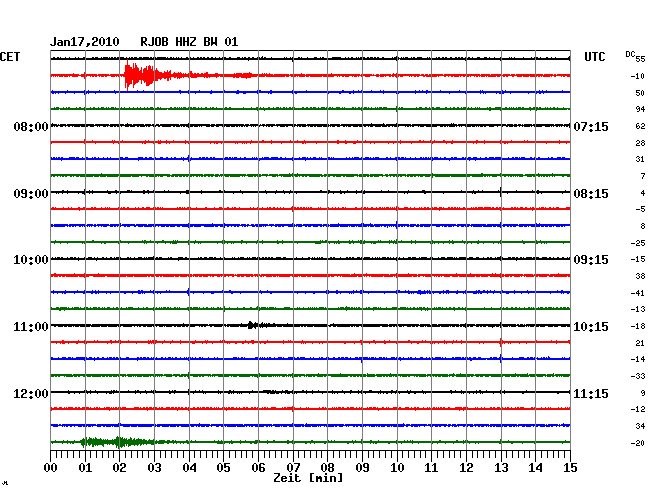Click minute 09 on the time axis
The width and height of the screenshot is (650, 494).
click(x=362, y=467)
